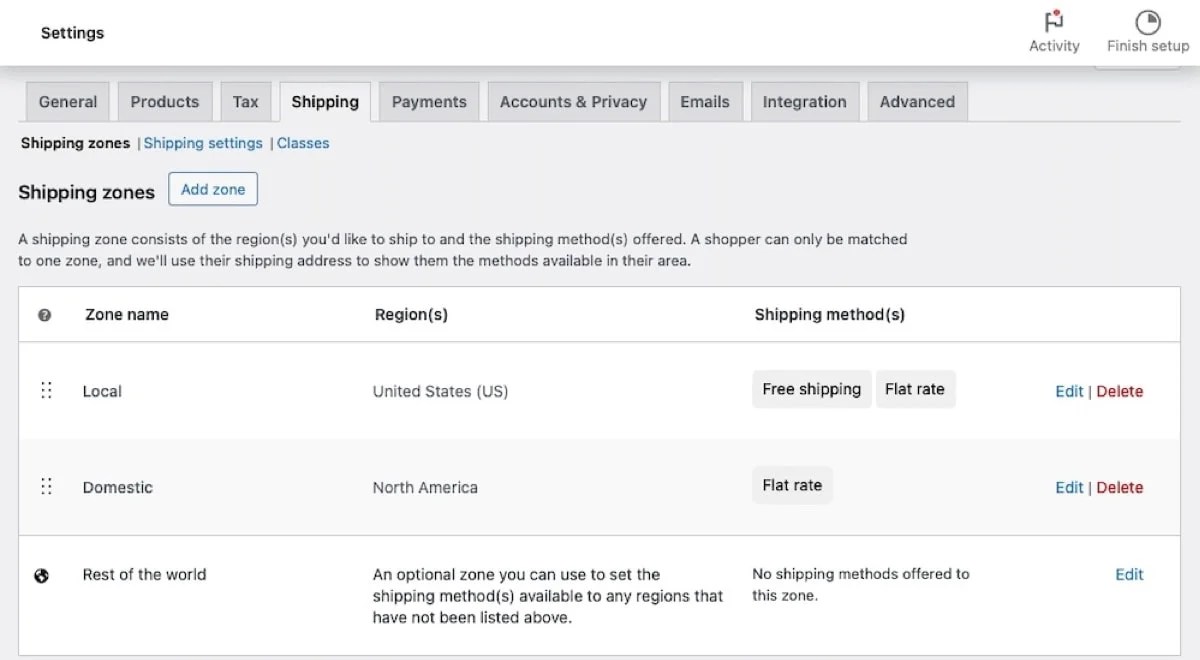
Task: Switch to the Emails tab
Action: point(705,102)
